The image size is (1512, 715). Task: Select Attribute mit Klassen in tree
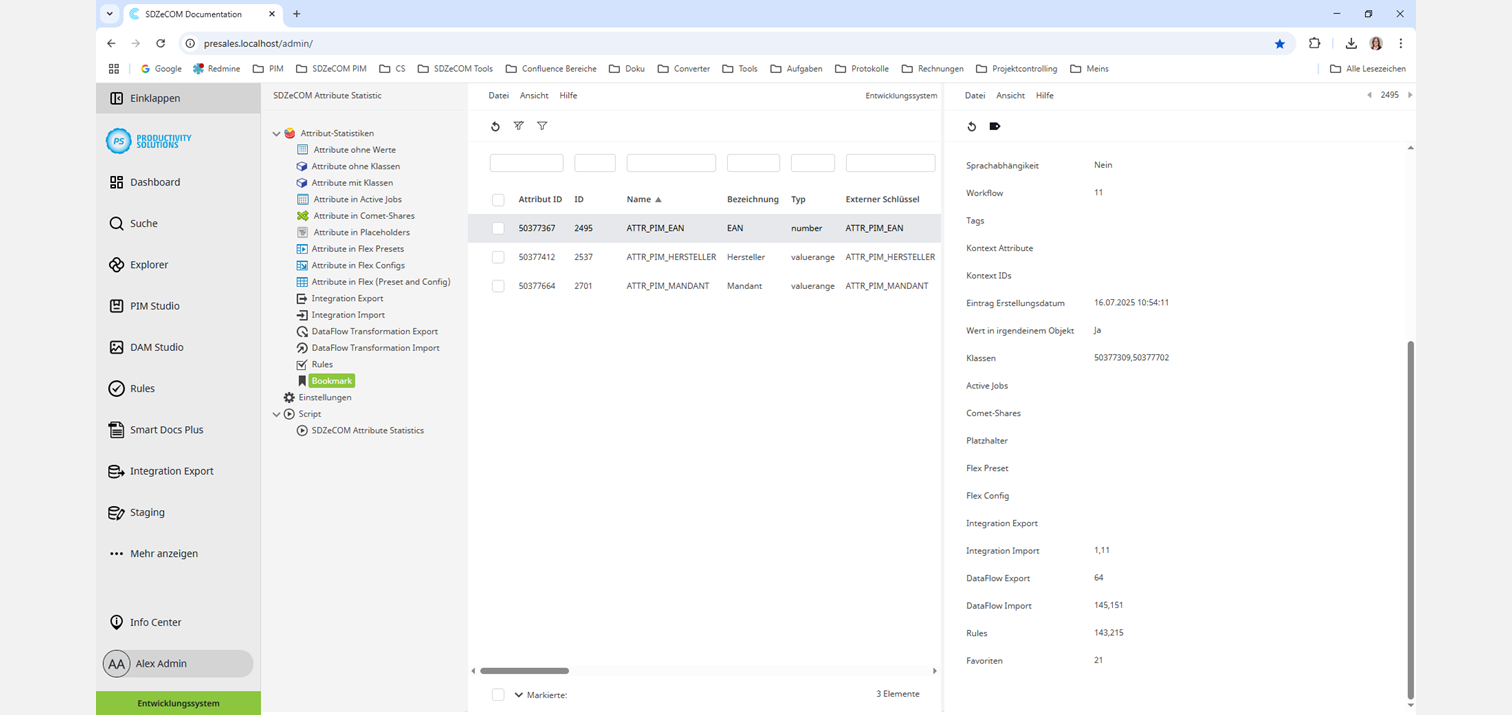tap(351, 183)
